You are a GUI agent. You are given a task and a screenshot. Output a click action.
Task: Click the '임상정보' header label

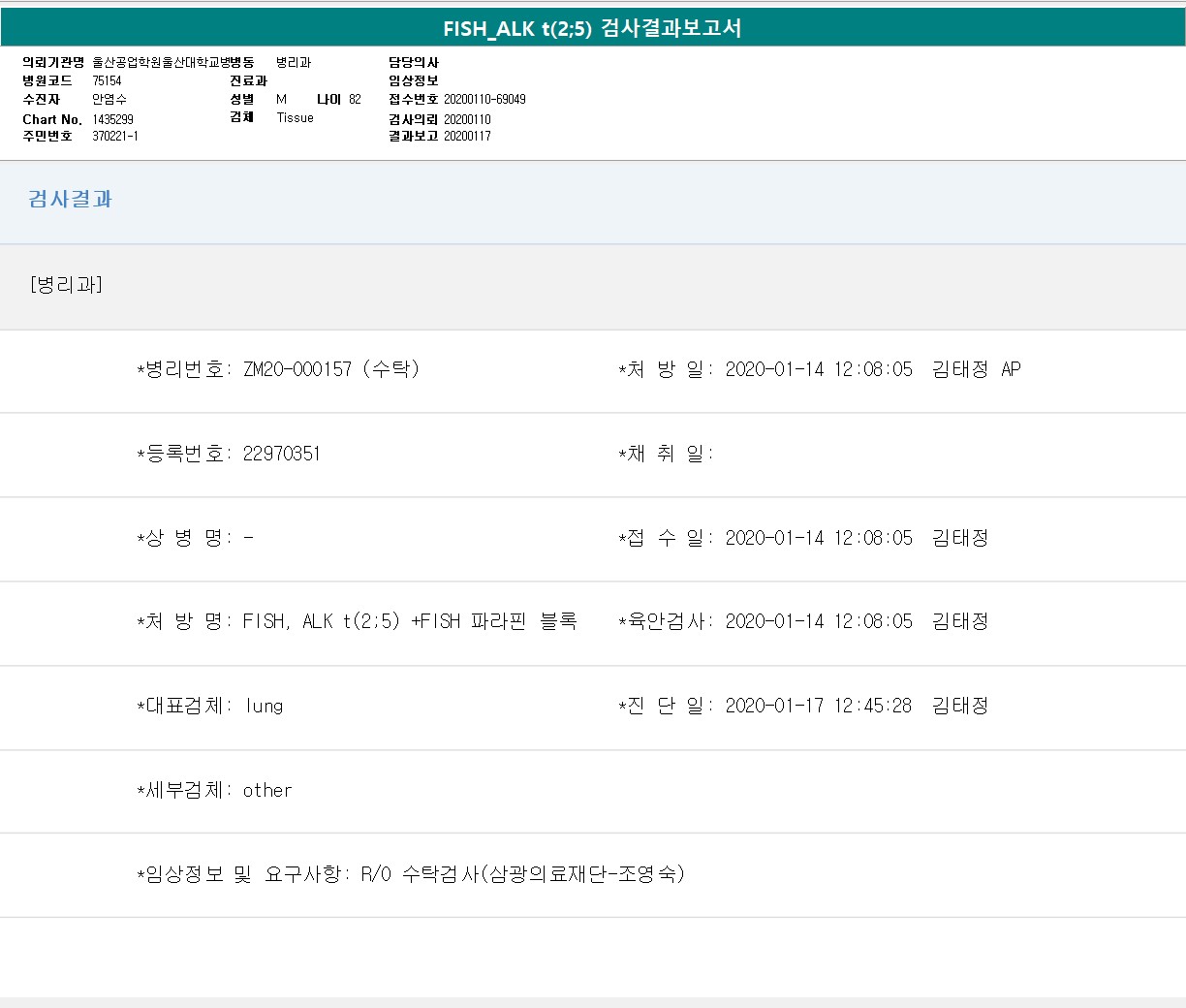(414, 80)
